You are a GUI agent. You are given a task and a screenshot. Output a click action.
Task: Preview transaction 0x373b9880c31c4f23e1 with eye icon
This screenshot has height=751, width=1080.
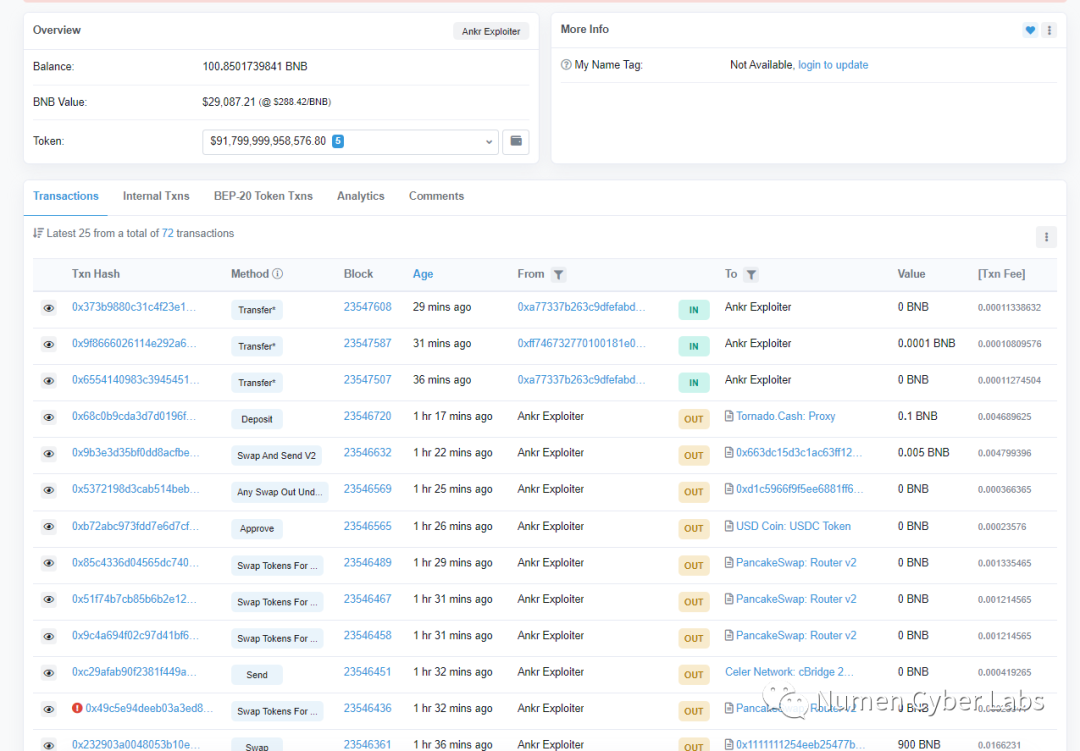(x=49, y=308)
